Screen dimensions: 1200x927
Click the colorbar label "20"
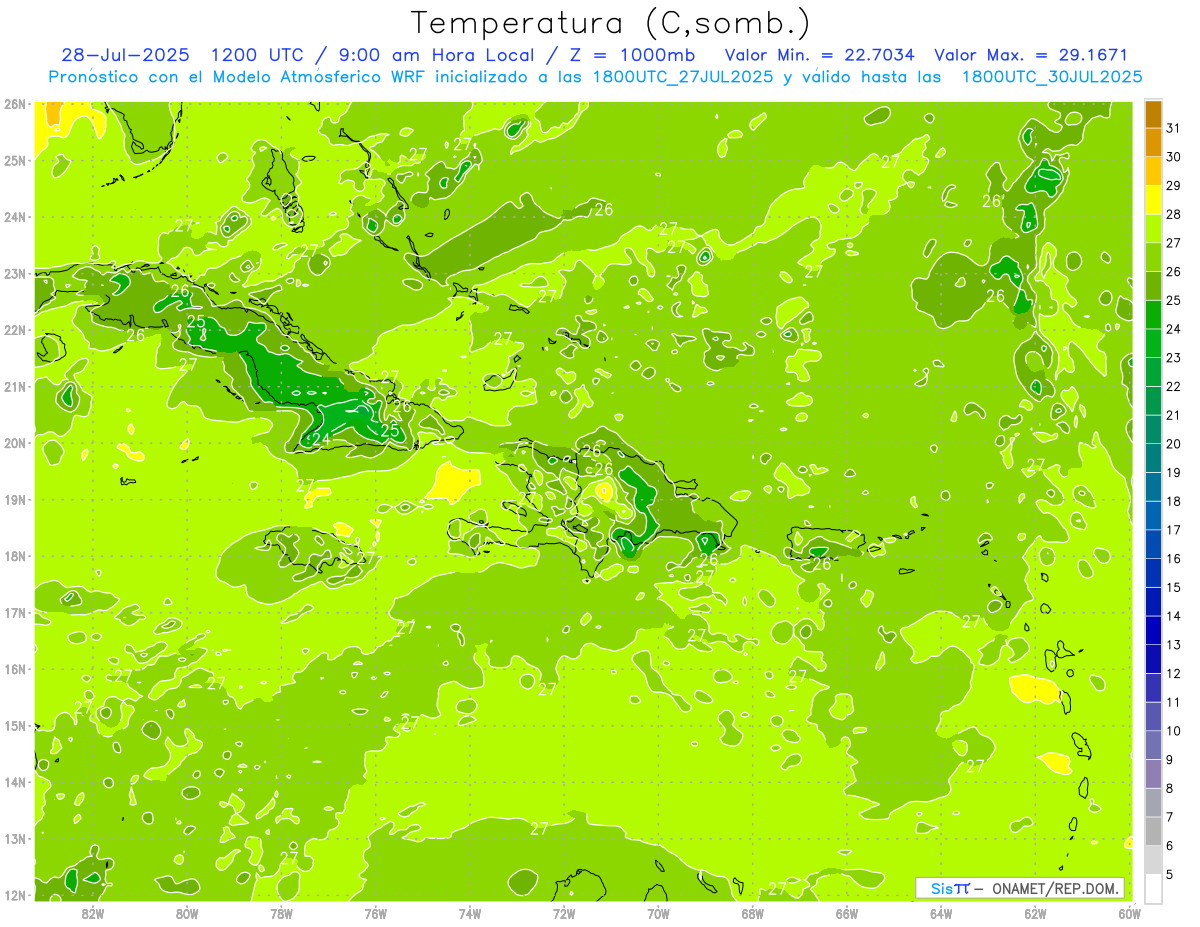(x=1174, y=444)
